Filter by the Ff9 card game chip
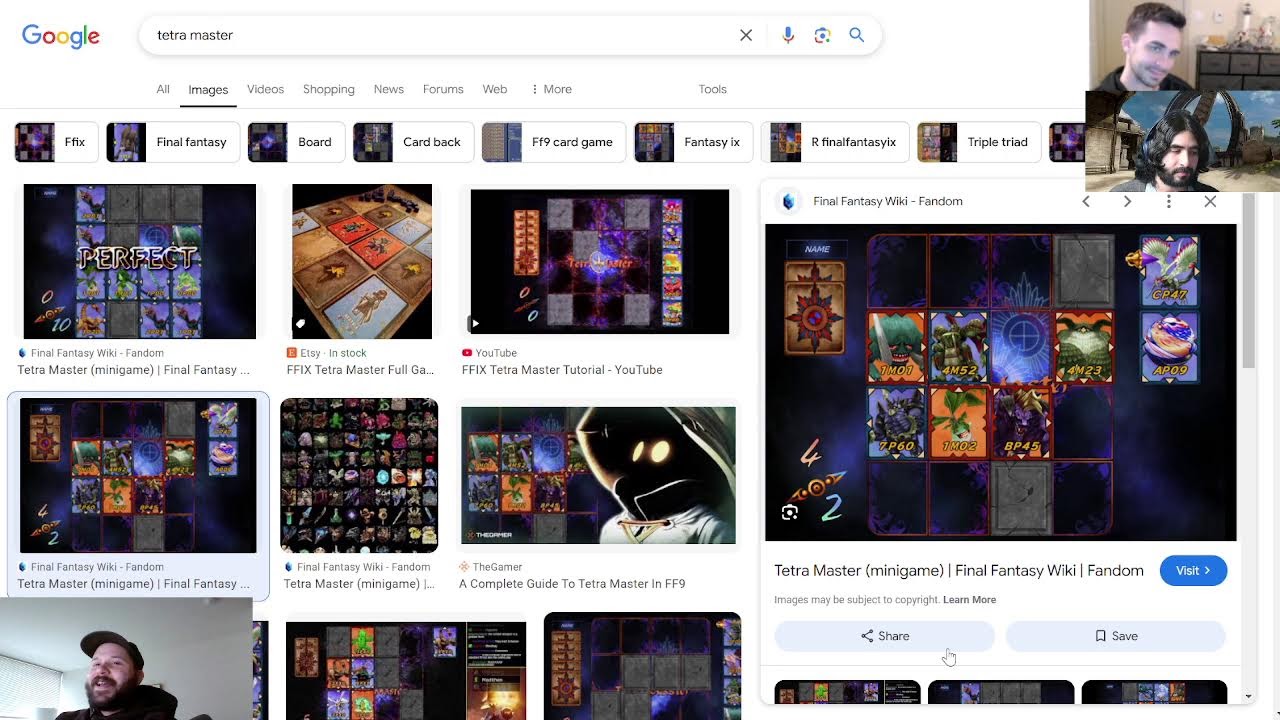This screenshot has height=720, width=1280. pos(553,142)
